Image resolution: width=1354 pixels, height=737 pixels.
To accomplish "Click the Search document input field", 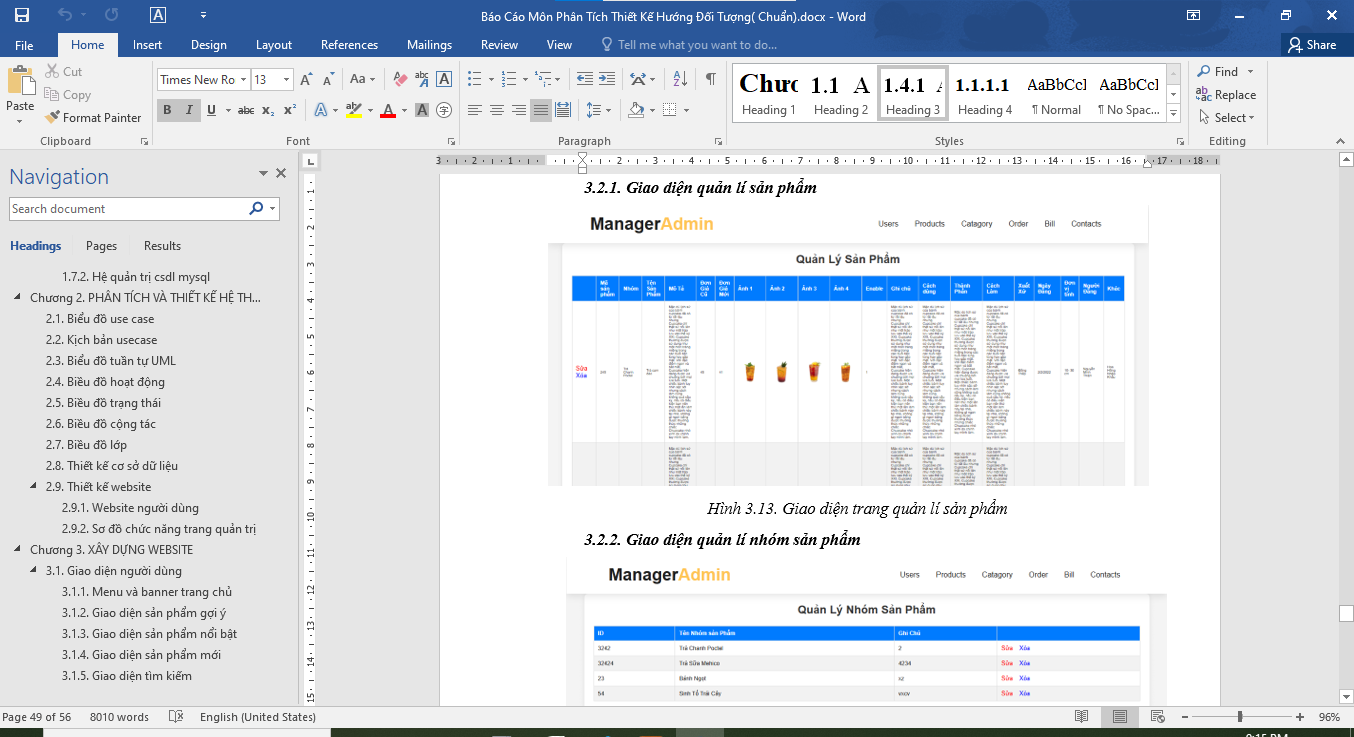I will pos(130,208).
